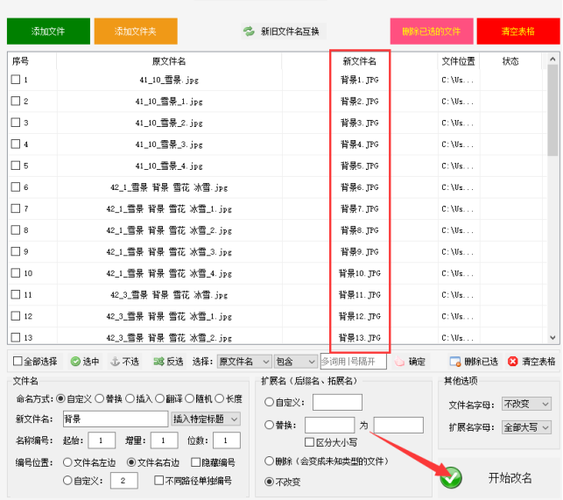Click the orange 添加文件夹 button
Image resolution: width=563 pixels, height=500 pixels.
coord(136,31)
